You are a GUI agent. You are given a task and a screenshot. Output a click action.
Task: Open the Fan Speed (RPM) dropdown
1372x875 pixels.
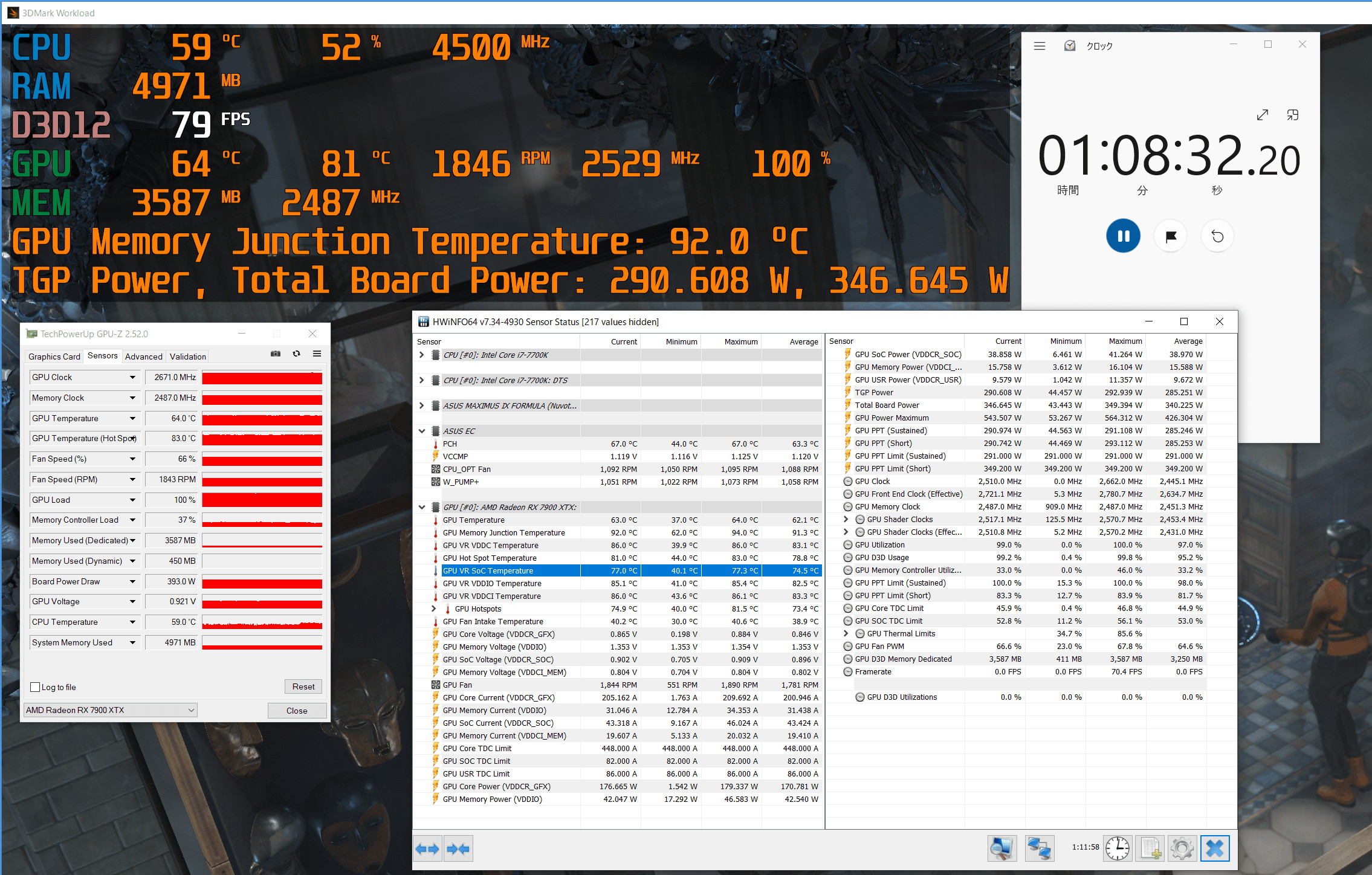[132, 479]
